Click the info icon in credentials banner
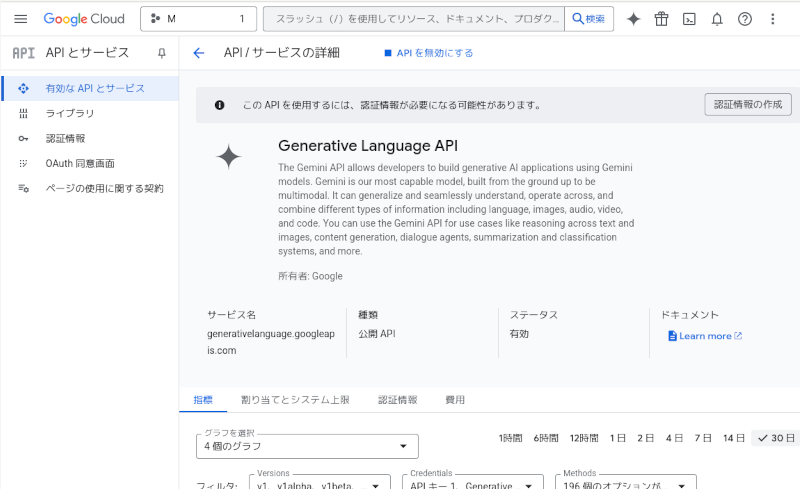800x489 pixels. 219,105
